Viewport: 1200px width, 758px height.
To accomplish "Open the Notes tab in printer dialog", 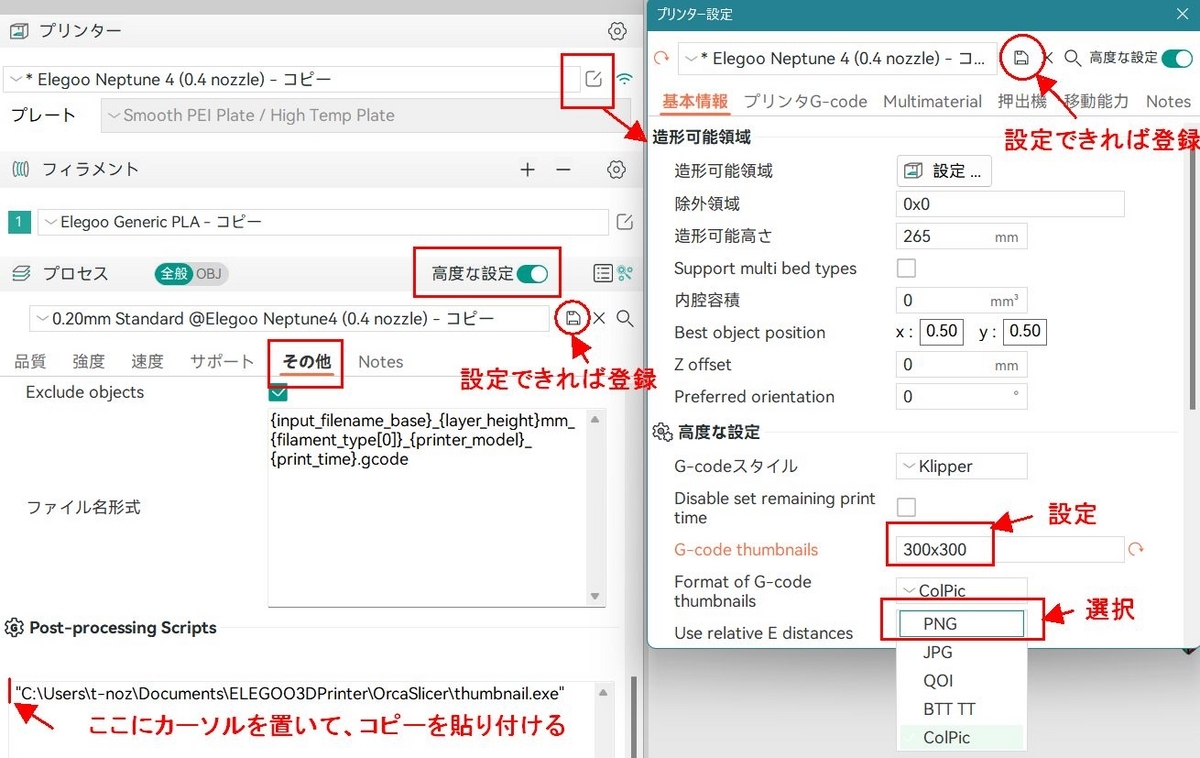I will [1168, 101].
